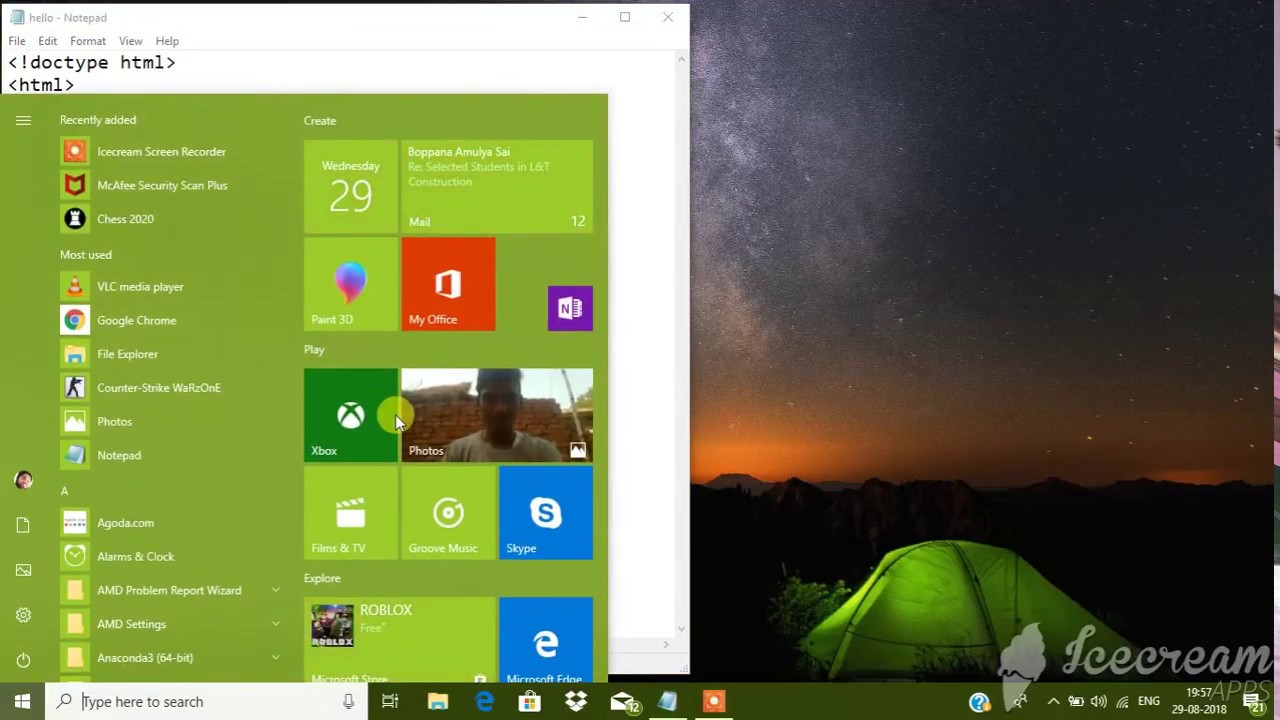The image size is (1280, 720).
Task: Click Notepad horizontal scrollbar right arrow
Action: pyautogui.click(x=666, y=645)
